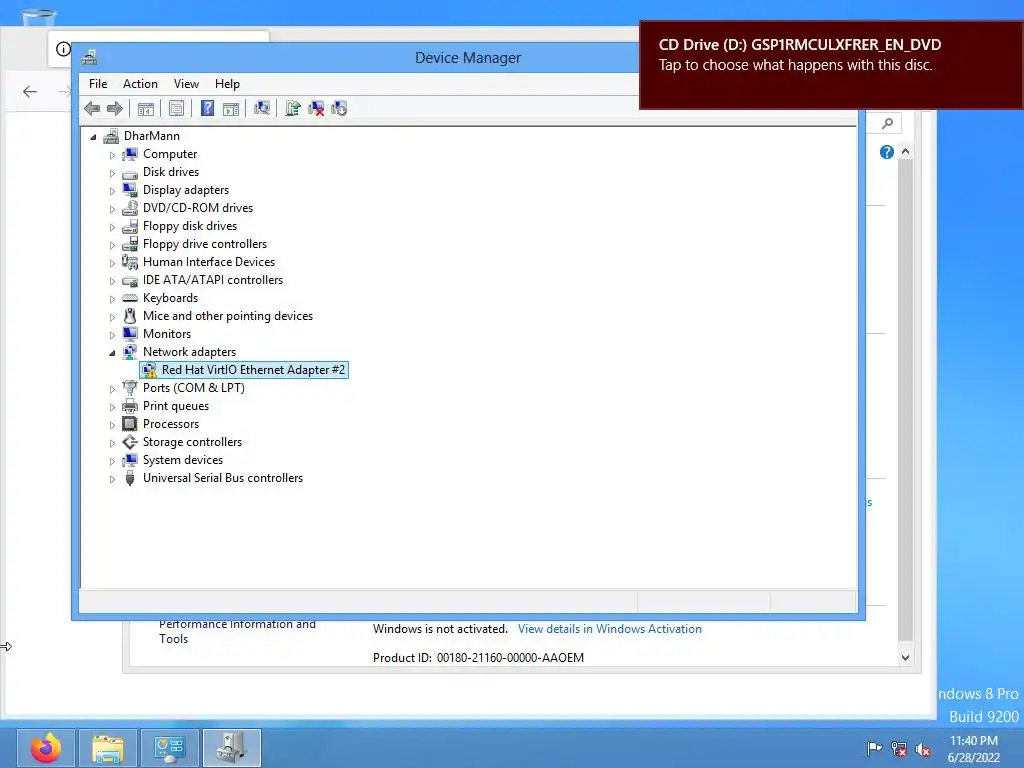This screenshot has width=1024, height=768.
Task: Expand the Monitors node
Action: 112,335
